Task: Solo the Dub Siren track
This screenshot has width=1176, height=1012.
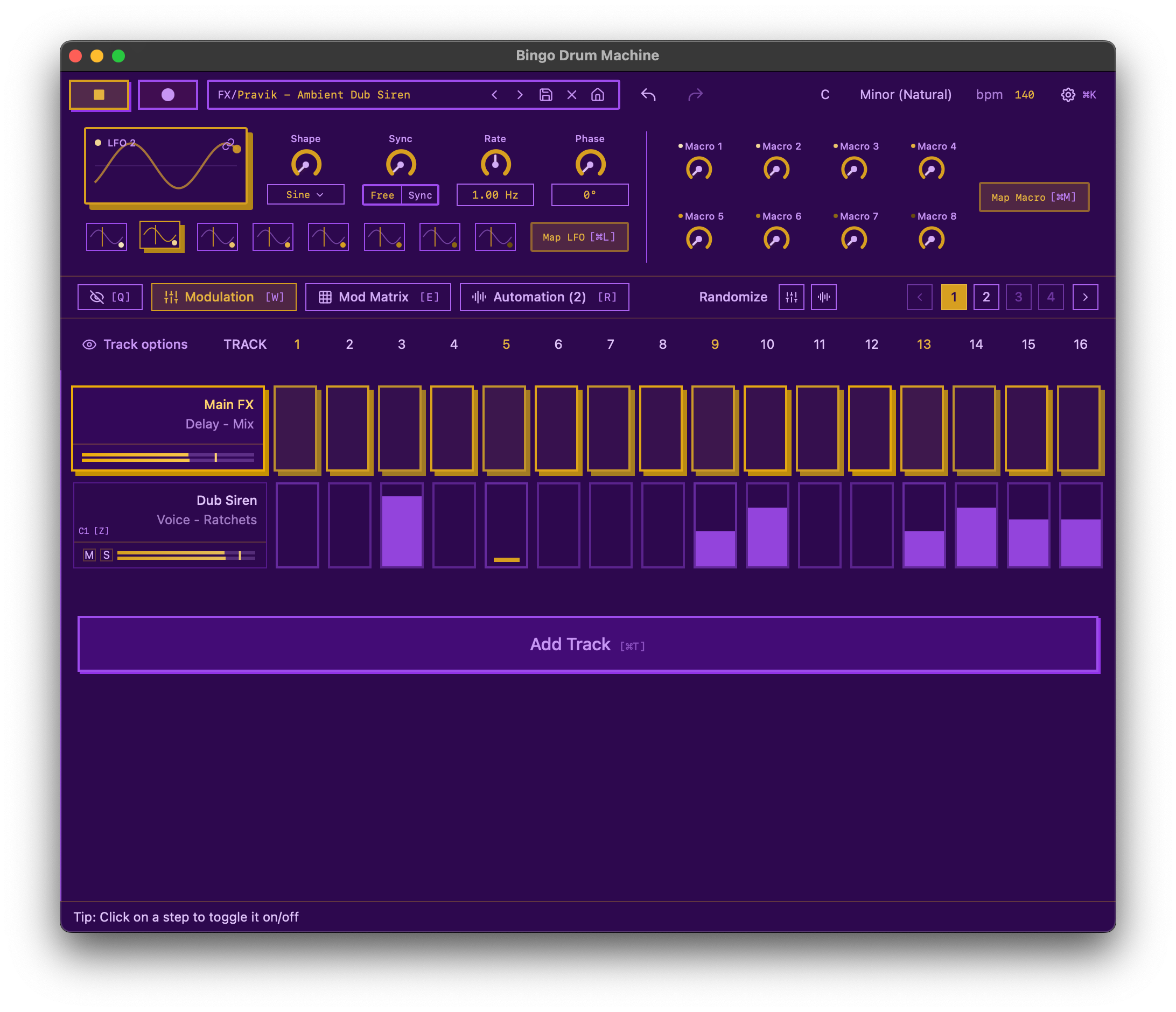Action: point(106,555)
